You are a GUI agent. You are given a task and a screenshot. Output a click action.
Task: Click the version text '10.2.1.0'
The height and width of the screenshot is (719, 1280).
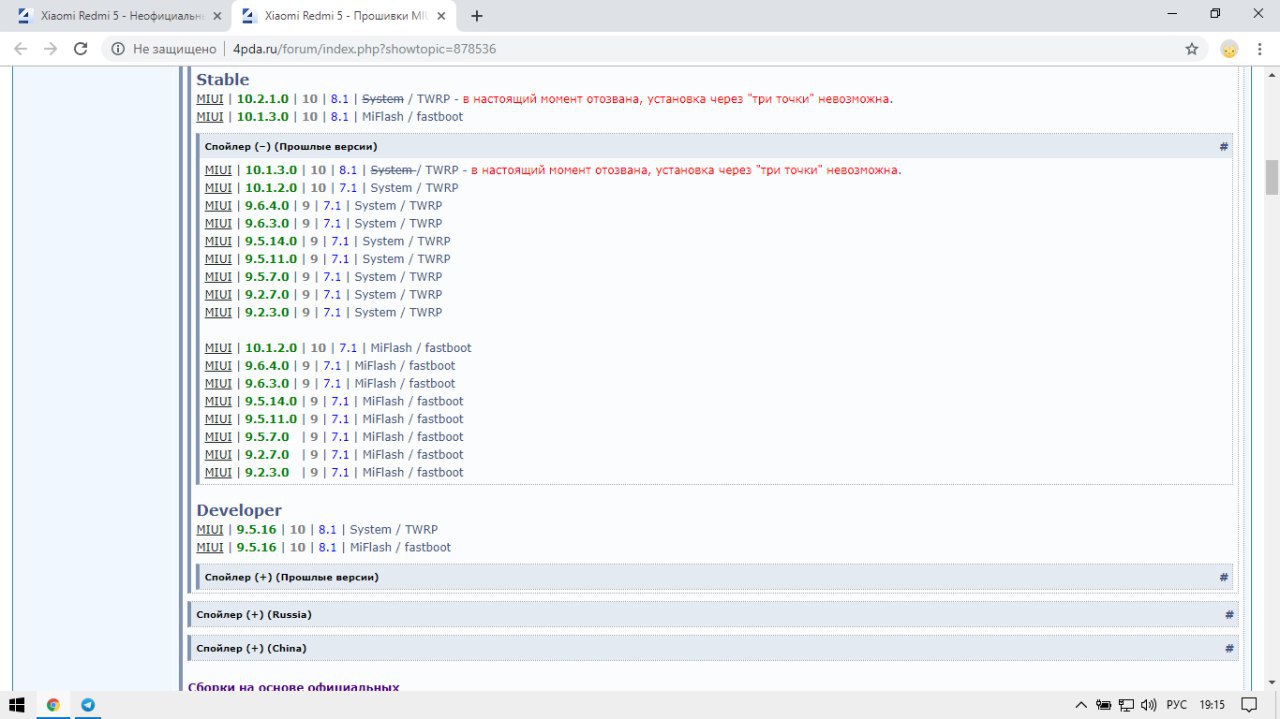click(x=262, y=99)
